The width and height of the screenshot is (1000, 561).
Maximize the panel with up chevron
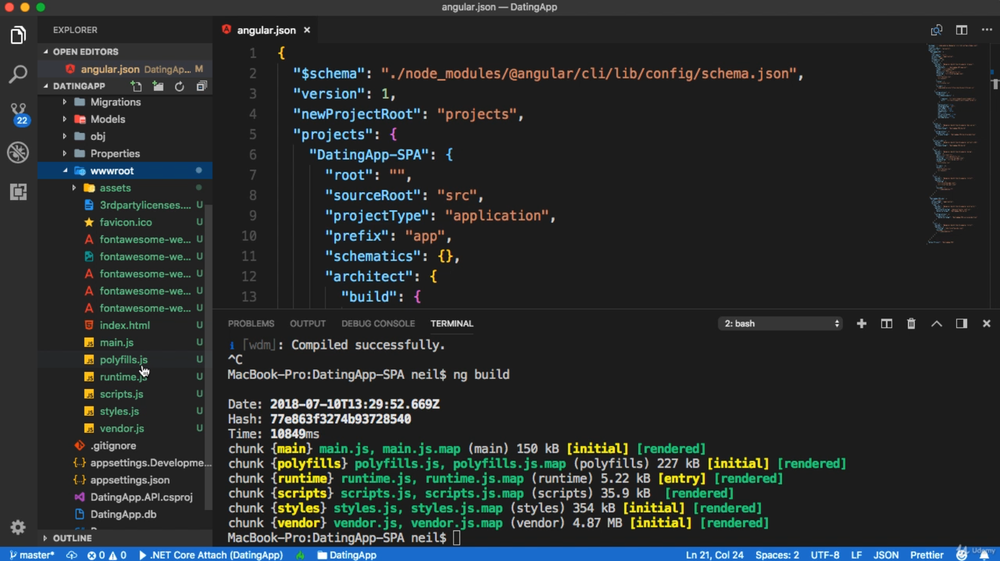(936, 324)
